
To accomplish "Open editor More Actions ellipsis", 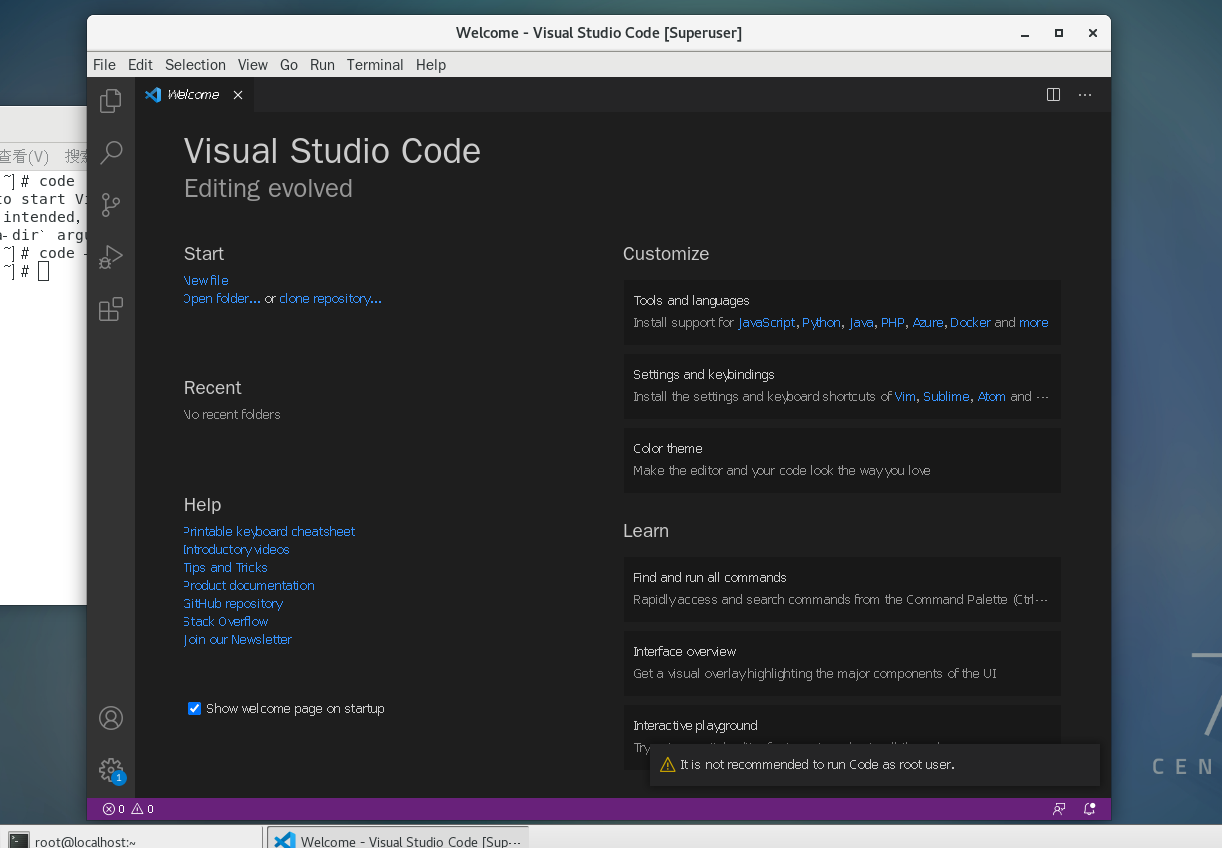I will 1085,95.
